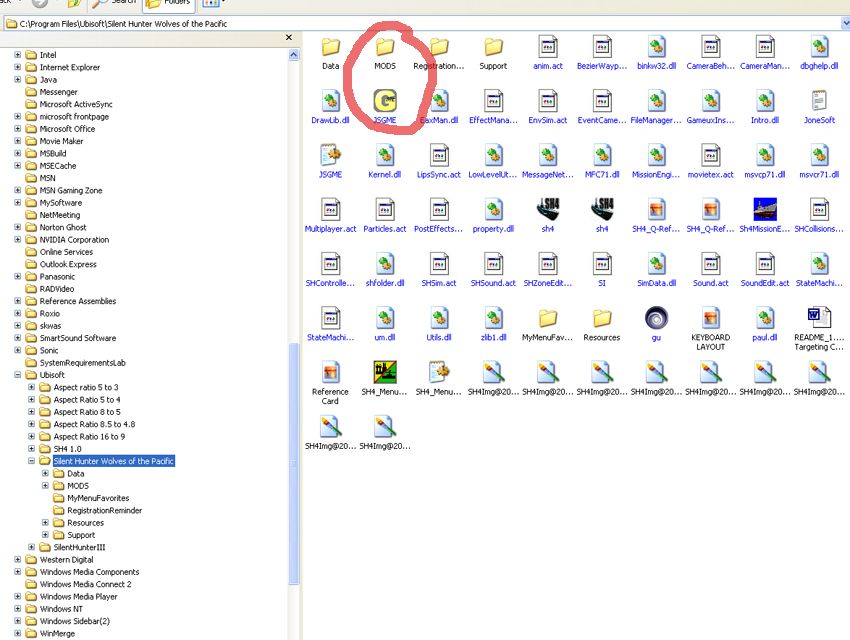Select the anim.act file
The image size is (850, 640).
(548, 47)
